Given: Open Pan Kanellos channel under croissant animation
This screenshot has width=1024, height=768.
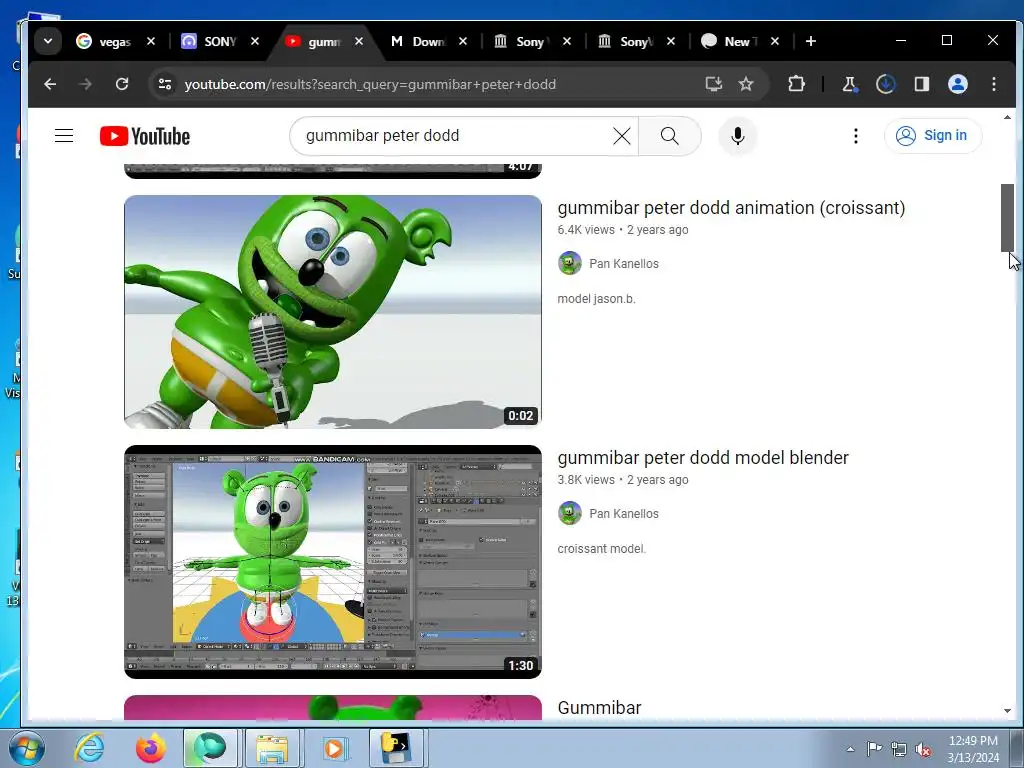Looking at the screenshot, I should pos(624,264).
